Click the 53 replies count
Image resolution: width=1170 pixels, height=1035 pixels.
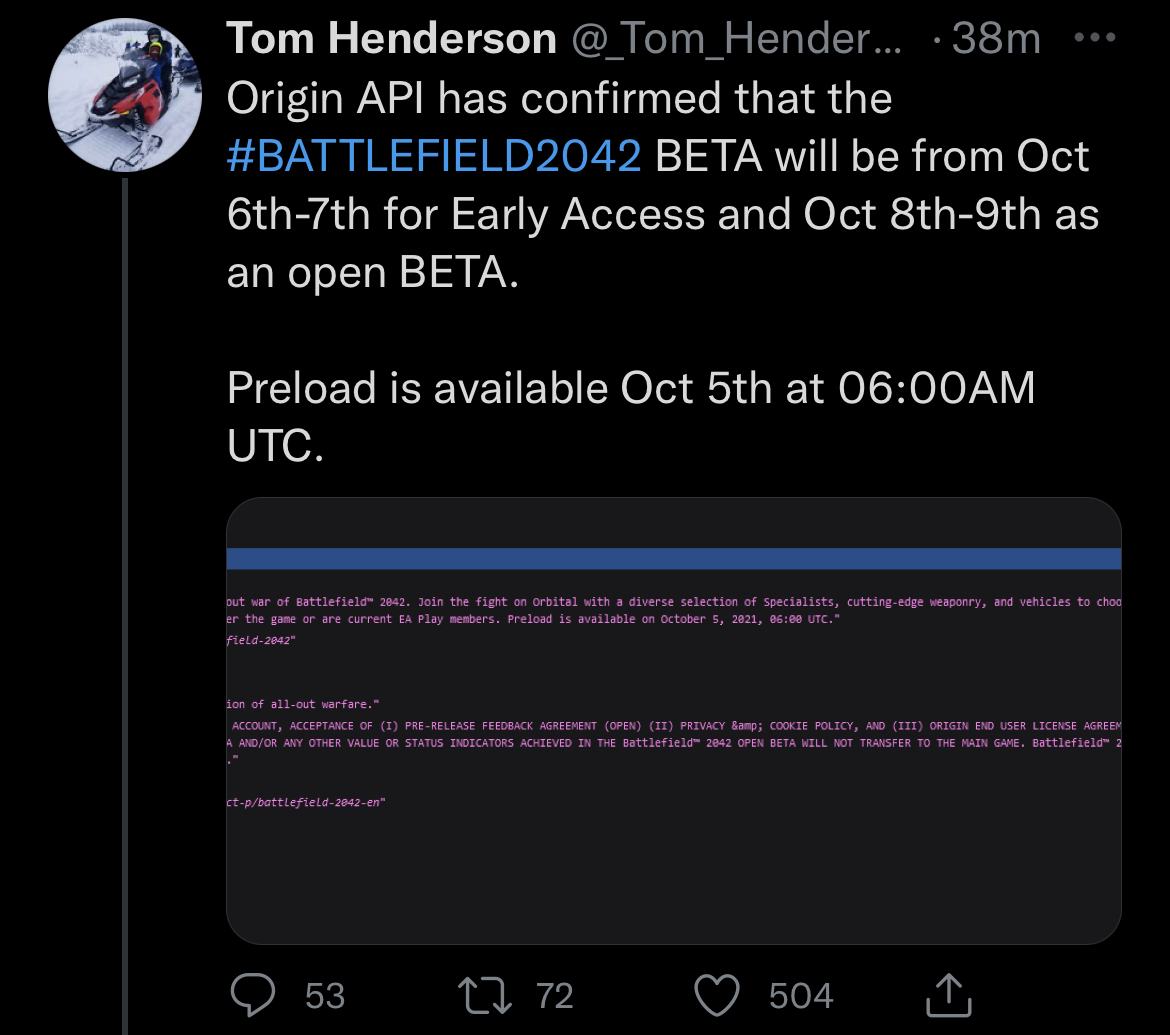point(325,995)
